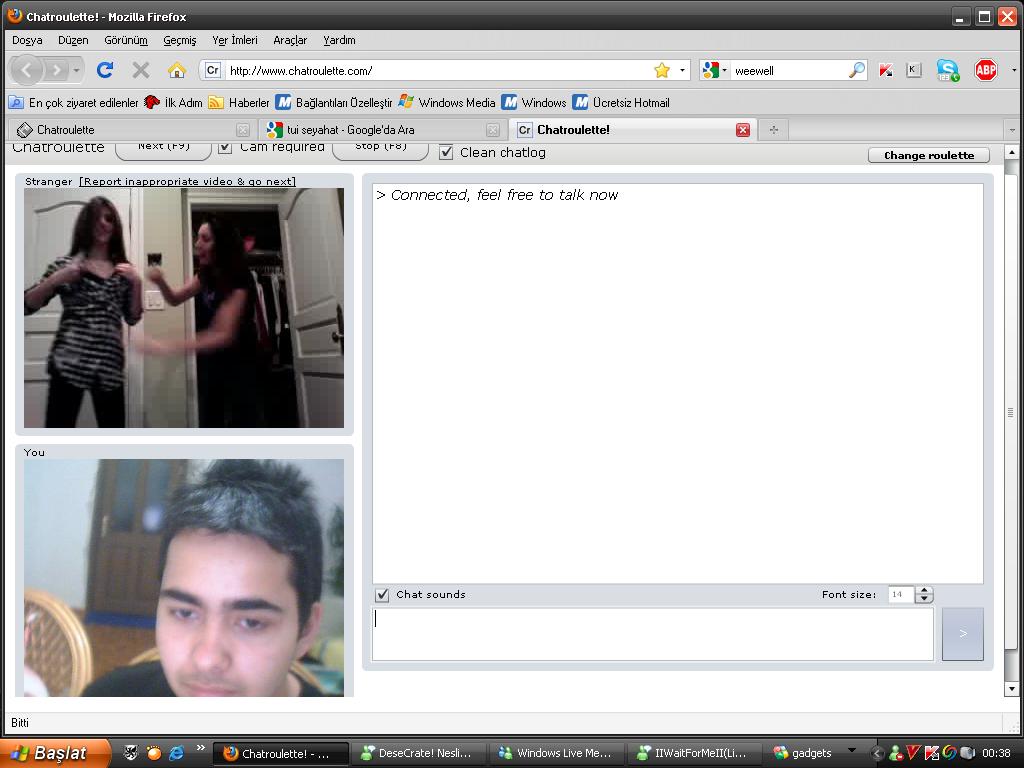
Task: Expand the URL bar history dropdown
Action: pyautogui.click(x=682, y=71)
